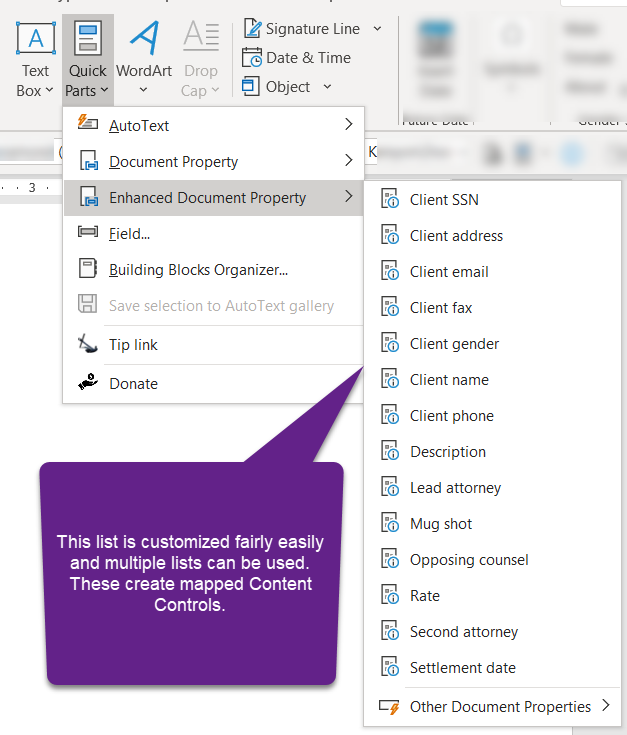Click the Date & Time icon
This screenshot has width=627, height=735.
point(252,58)
